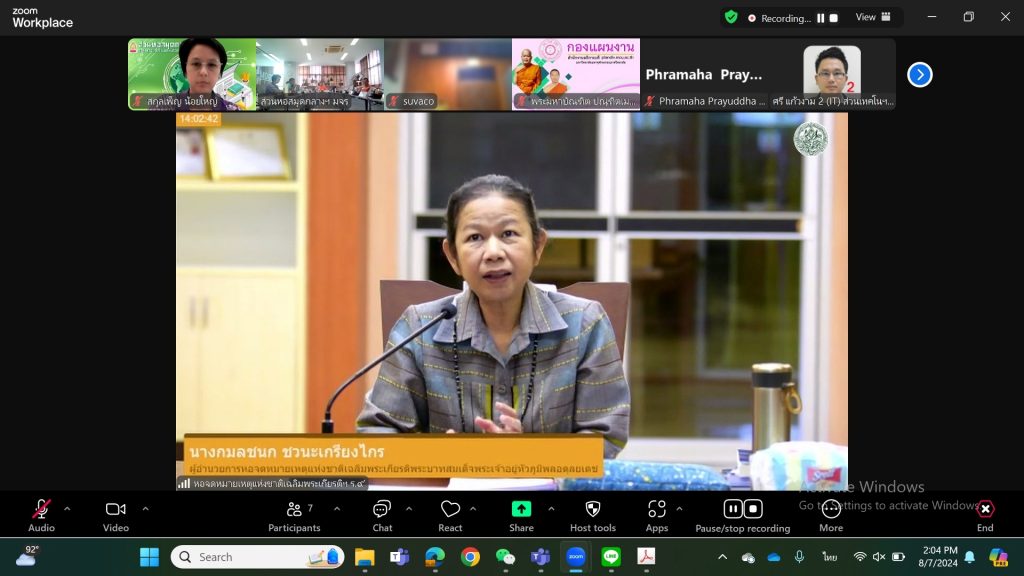Open volume control tray icon
Screen dimensions: 1024x576
[x=879, y=557]
